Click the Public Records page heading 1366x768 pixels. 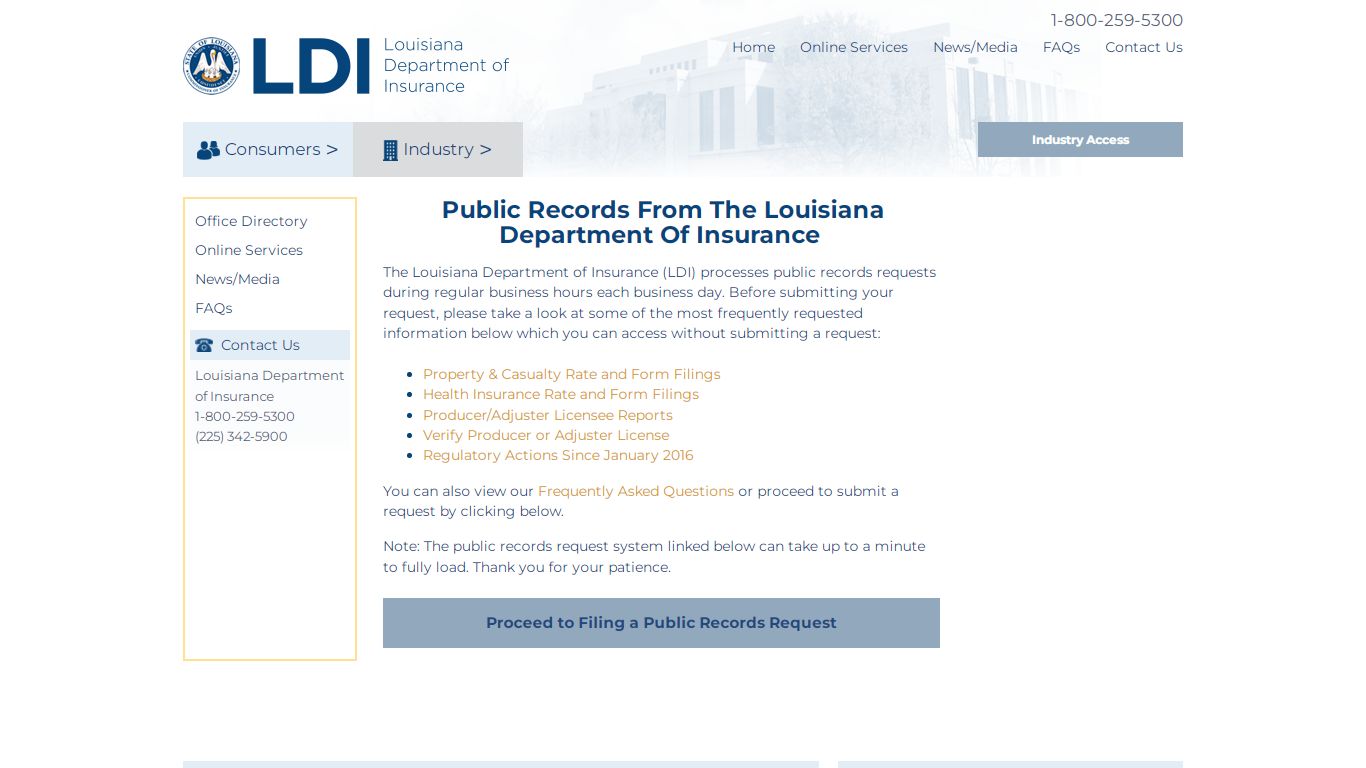click(662, 222)
